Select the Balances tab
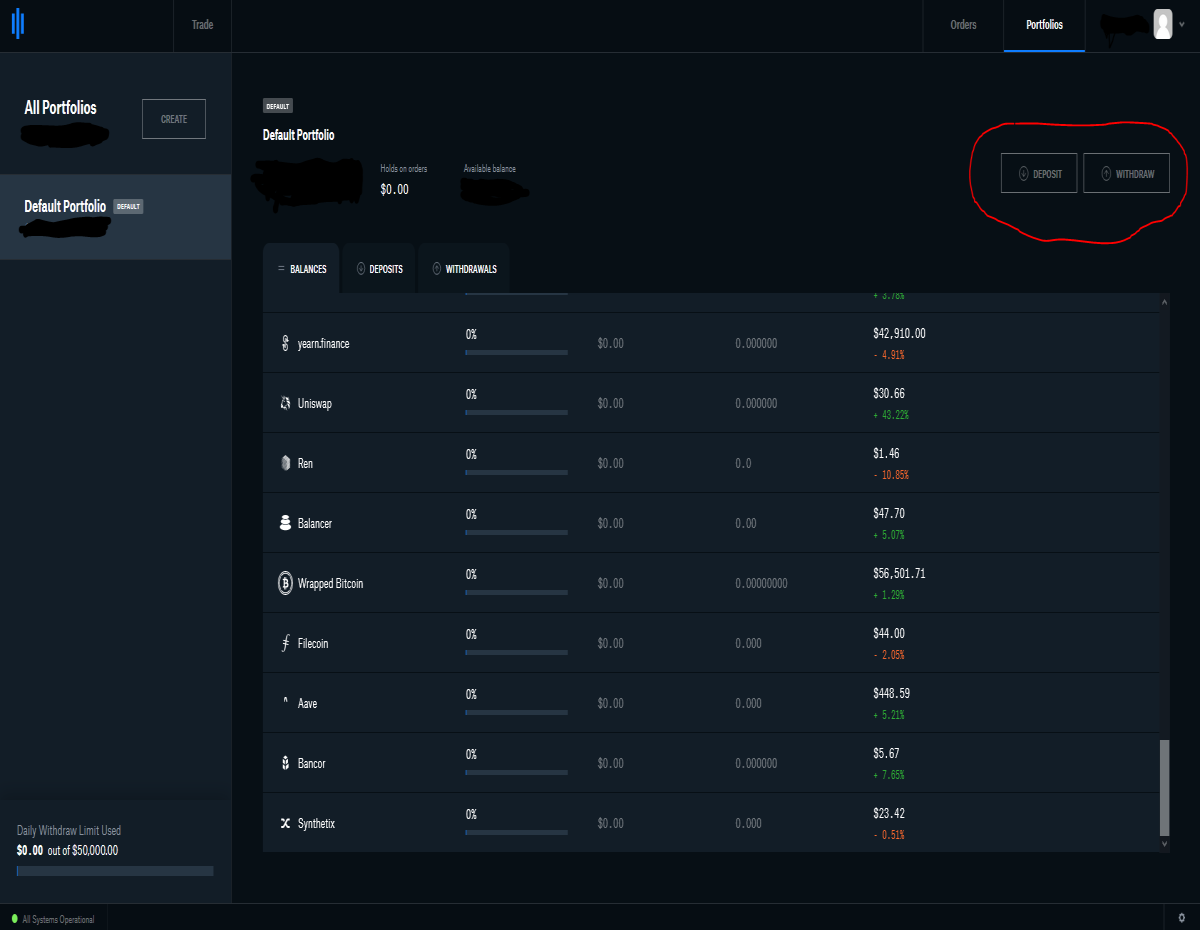1200x930 pixels. (x=301, y=269)
